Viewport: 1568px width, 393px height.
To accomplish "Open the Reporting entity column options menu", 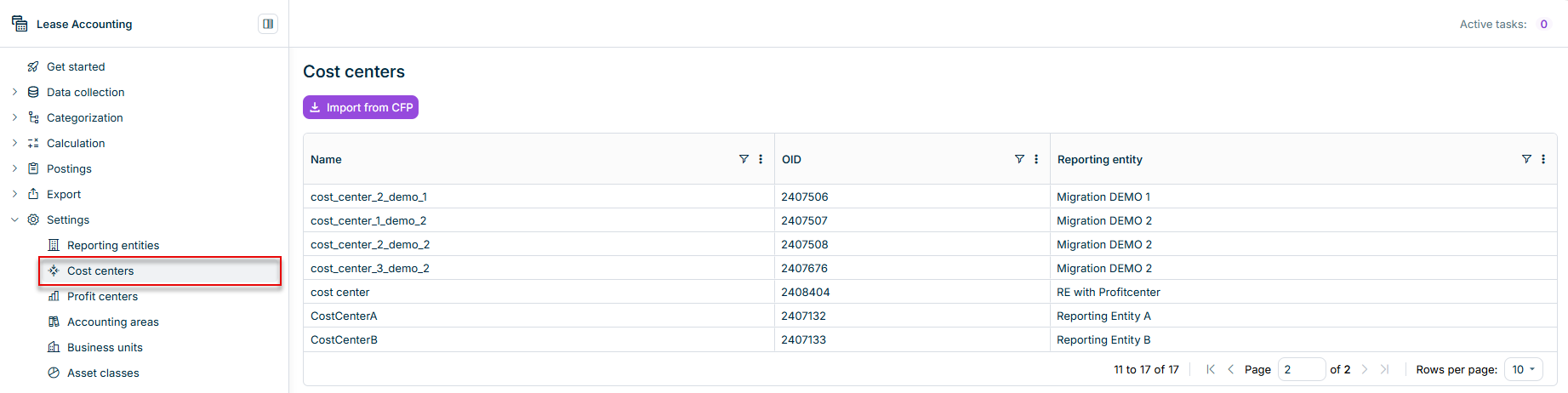I will coord(1543,159).
